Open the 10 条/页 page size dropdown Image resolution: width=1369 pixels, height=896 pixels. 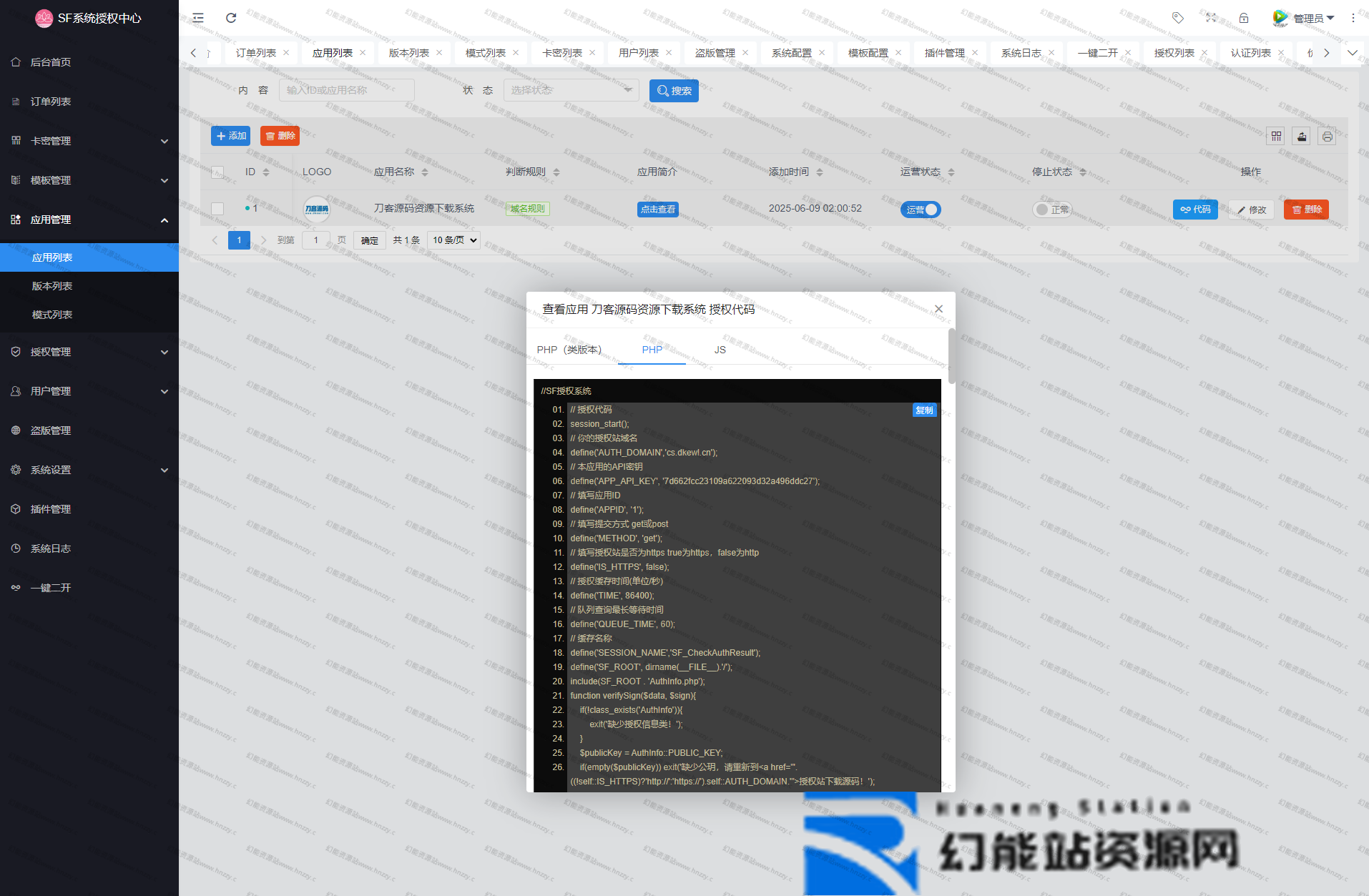[453, 240]
